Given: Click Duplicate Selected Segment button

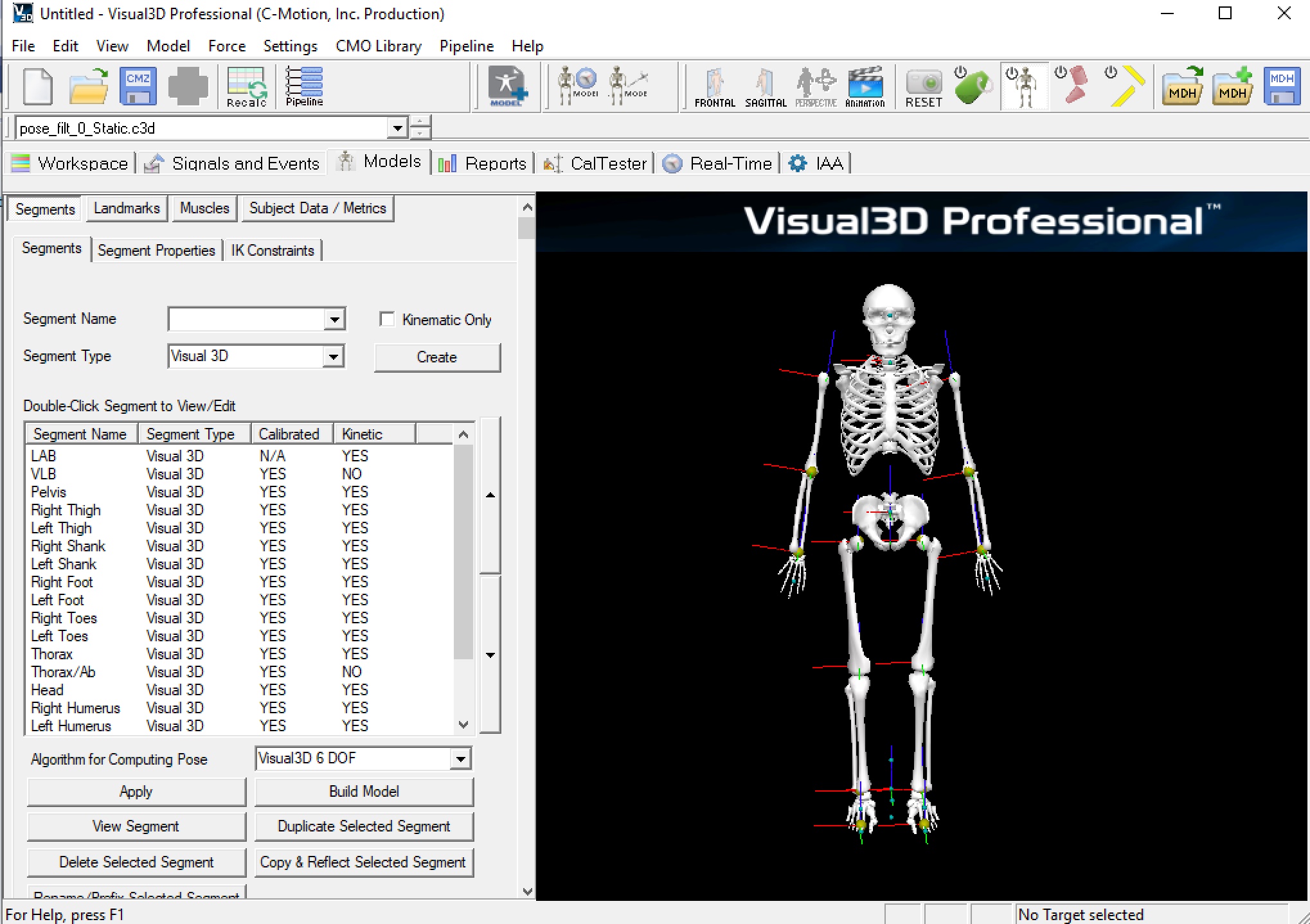Looking at the screenshot, I should click(364, 826).
